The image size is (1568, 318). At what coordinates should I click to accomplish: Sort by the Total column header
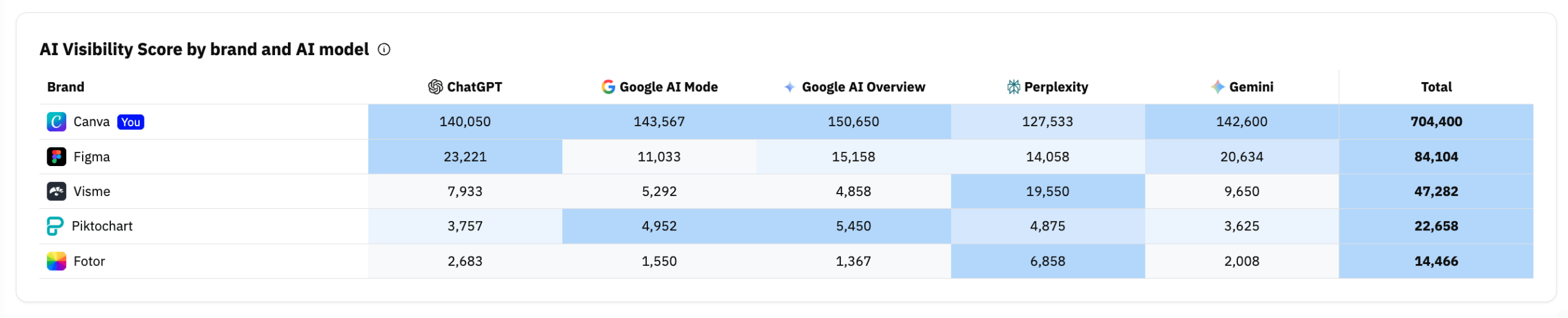1436,87
